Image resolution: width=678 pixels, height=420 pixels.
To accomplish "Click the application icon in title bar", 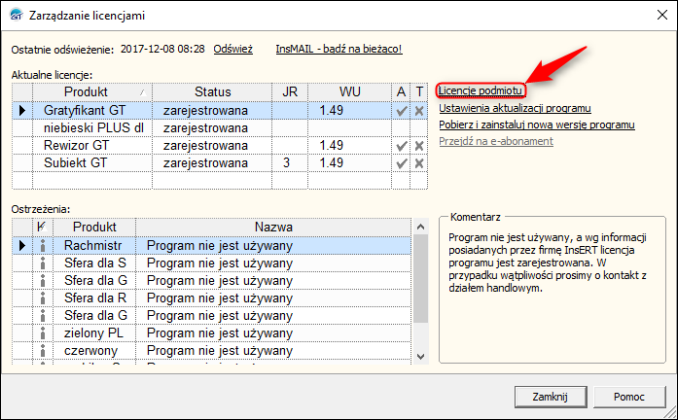I will pos(16,15).
